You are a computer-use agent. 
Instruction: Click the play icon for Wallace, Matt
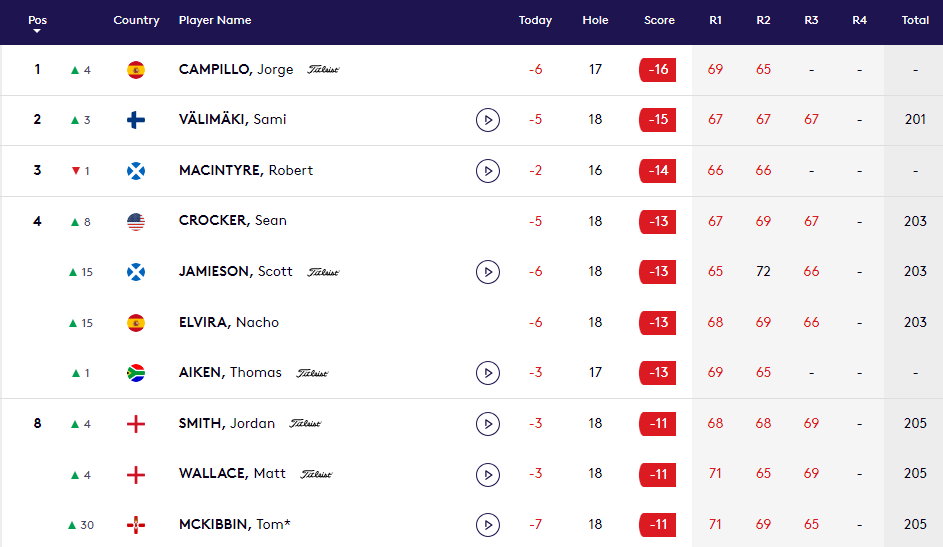(487, 474)
